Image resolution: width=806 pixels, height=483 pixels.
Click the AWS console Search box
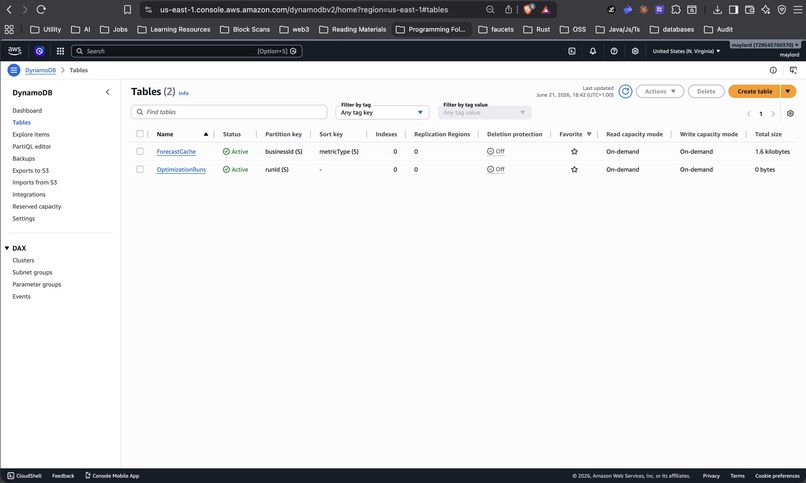click(x=187, y=51)
